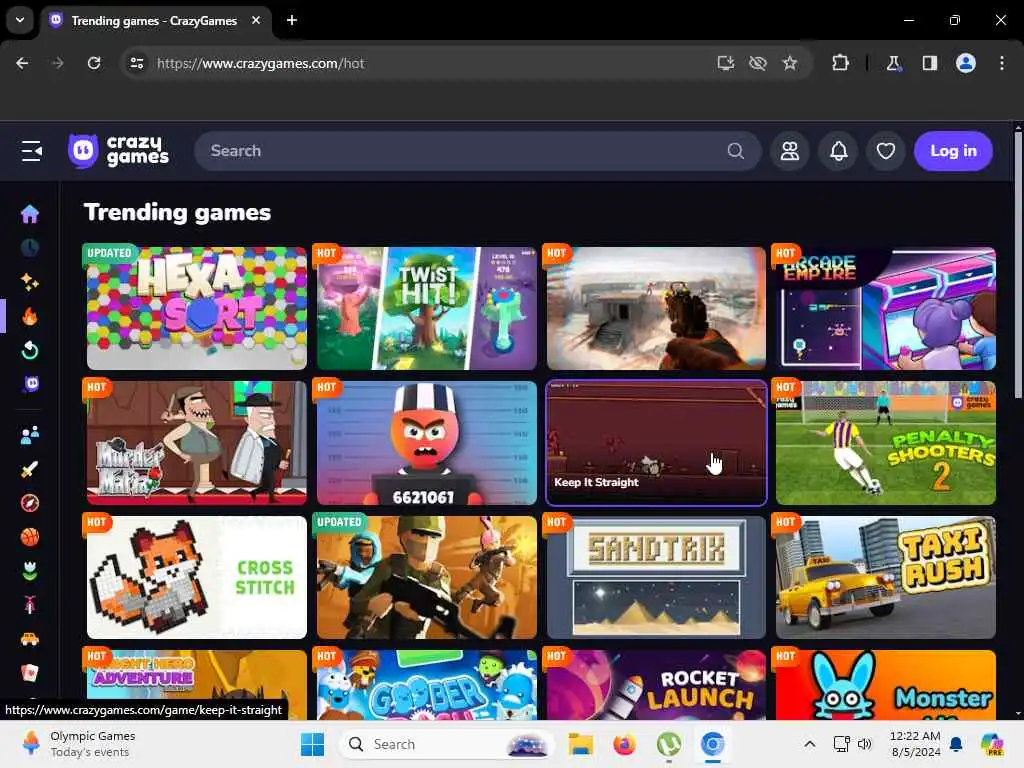Go back with browser back arrow
Screen dimensions: 1024x768
coord(22,63)
